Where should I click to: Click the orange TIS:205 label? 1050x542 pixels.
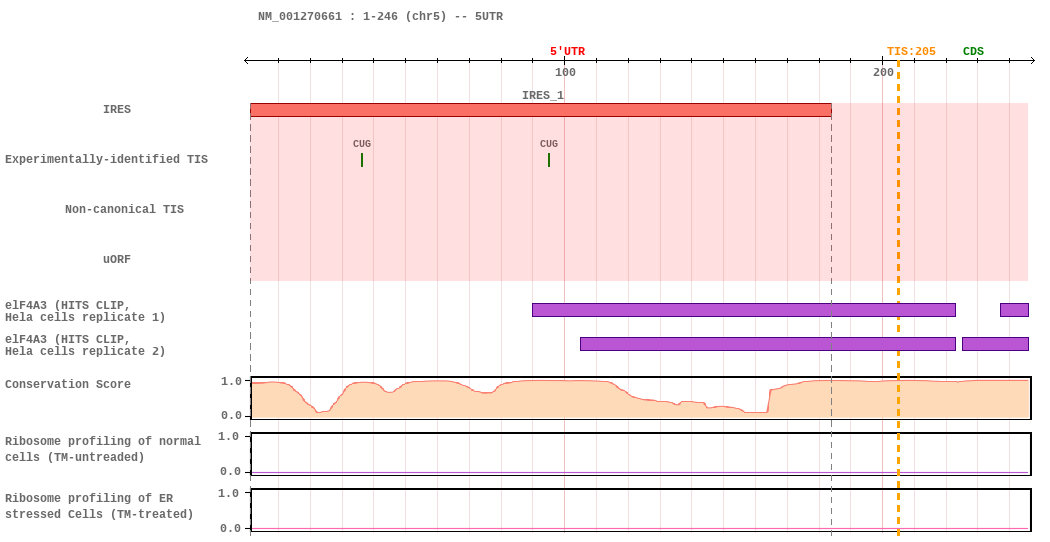pyautogui.click(x=911, y=52)
